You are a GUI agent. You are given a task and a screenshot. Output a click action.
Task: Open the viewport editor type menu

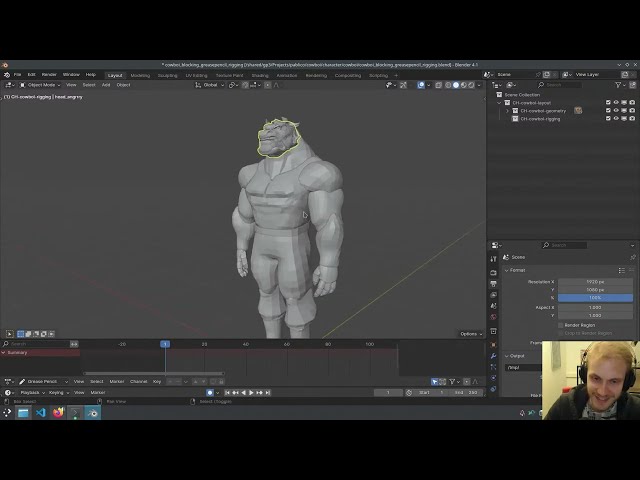(x=10, y=85)
